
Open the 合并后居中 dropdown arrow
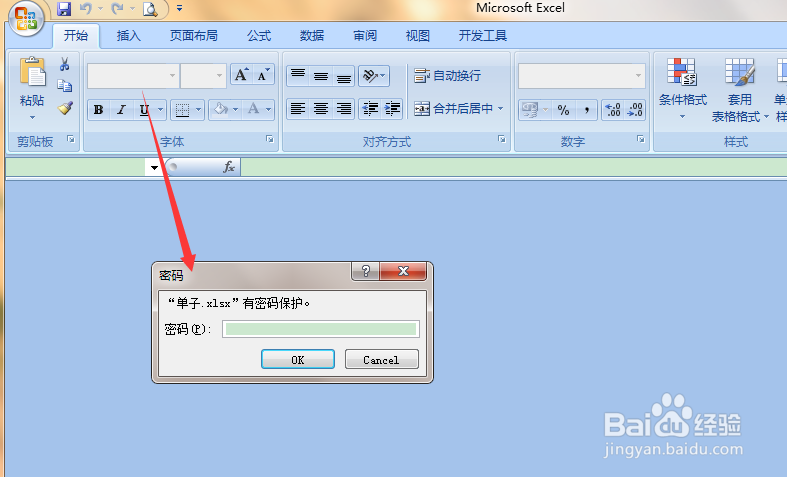pyautogui.click(x=500, y=108)
